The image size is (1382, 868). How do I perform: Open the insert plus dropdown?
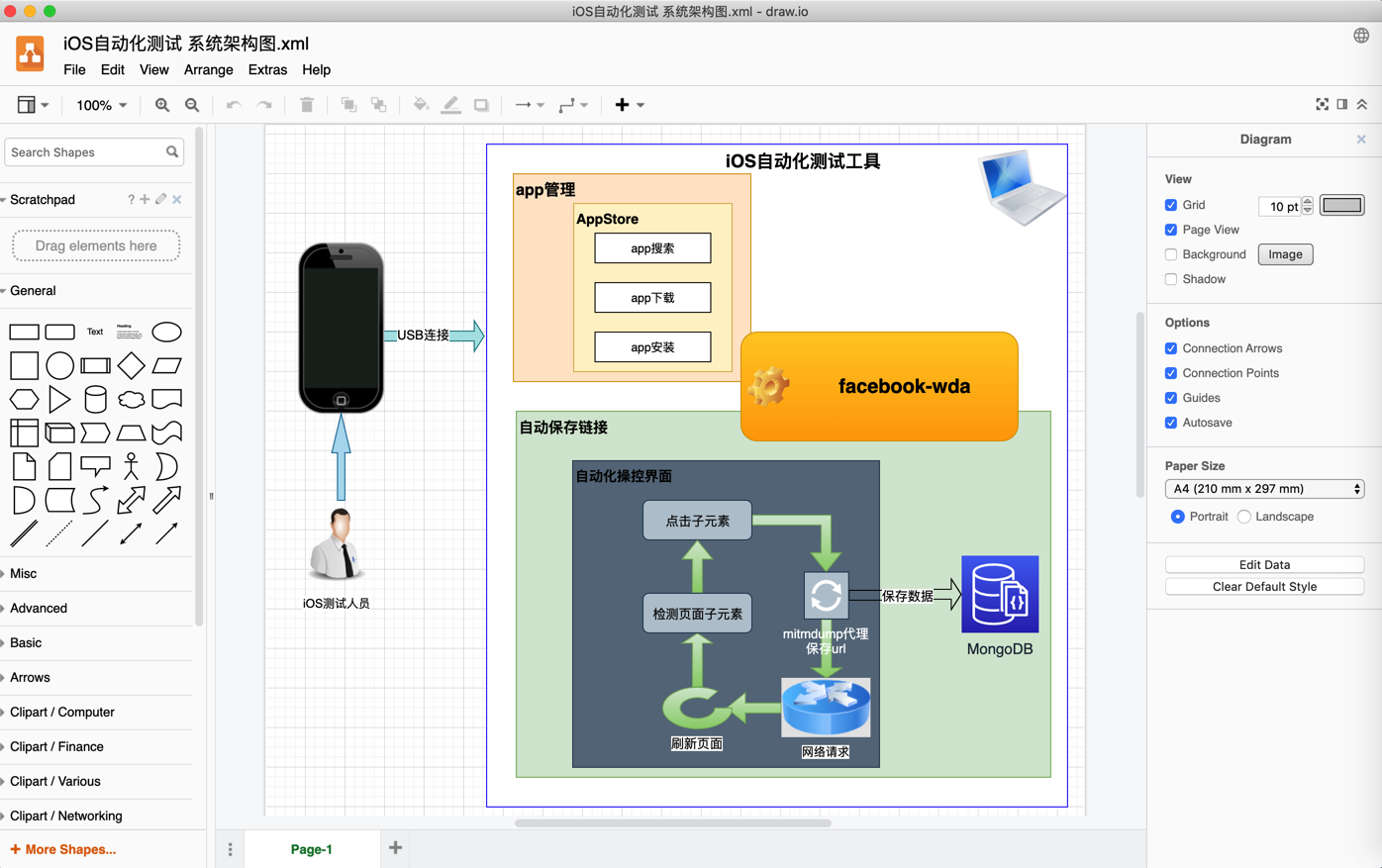pyautogui.click(x=630, y=105)
